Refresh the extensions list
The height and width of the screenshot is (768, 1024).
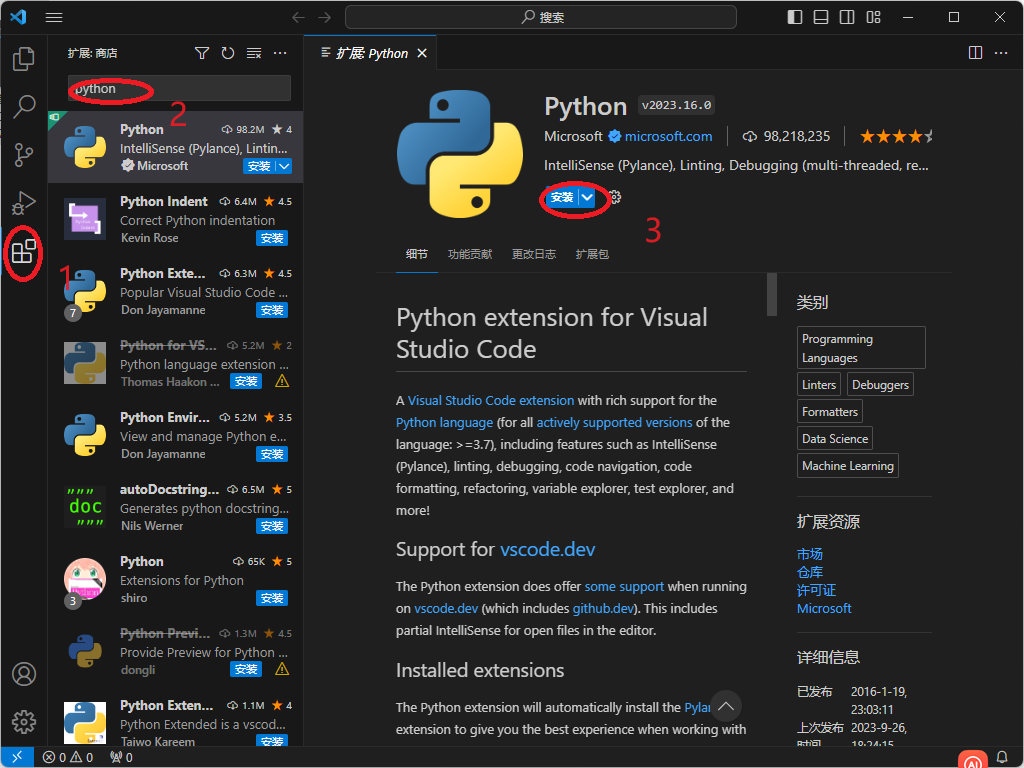(227, 53)
